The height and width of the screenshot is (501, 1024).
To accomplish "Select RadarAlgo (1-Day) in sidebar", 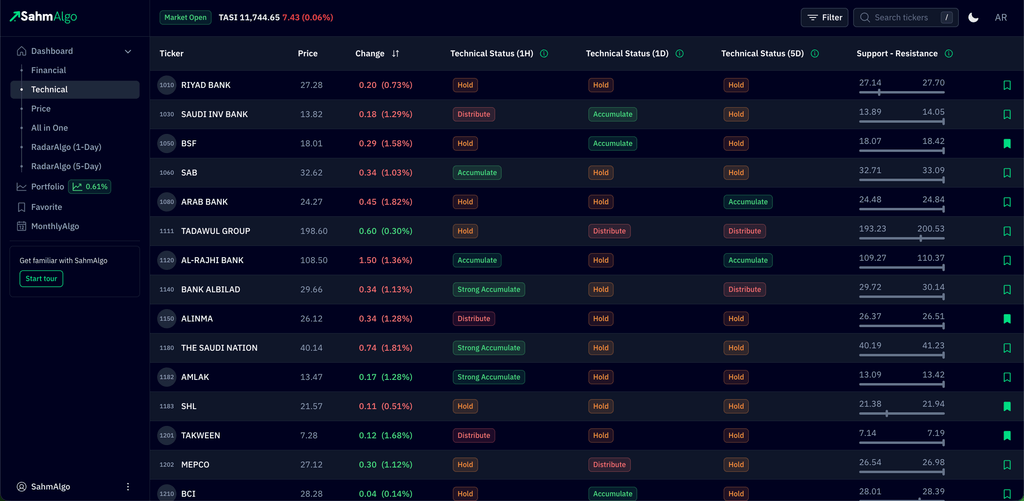I will coord(66,147).
